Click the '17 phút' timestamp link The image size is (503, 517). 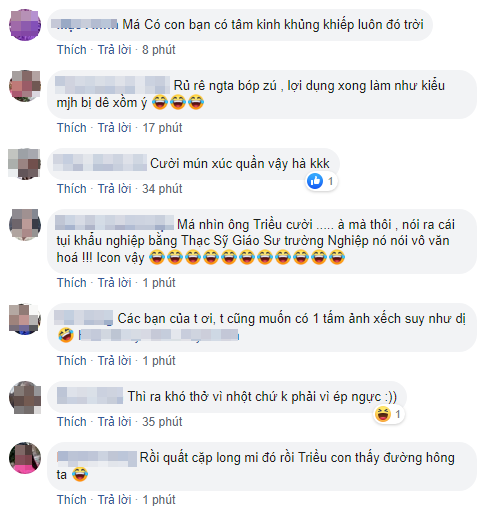pyautogui.click(x=162, y=128)
